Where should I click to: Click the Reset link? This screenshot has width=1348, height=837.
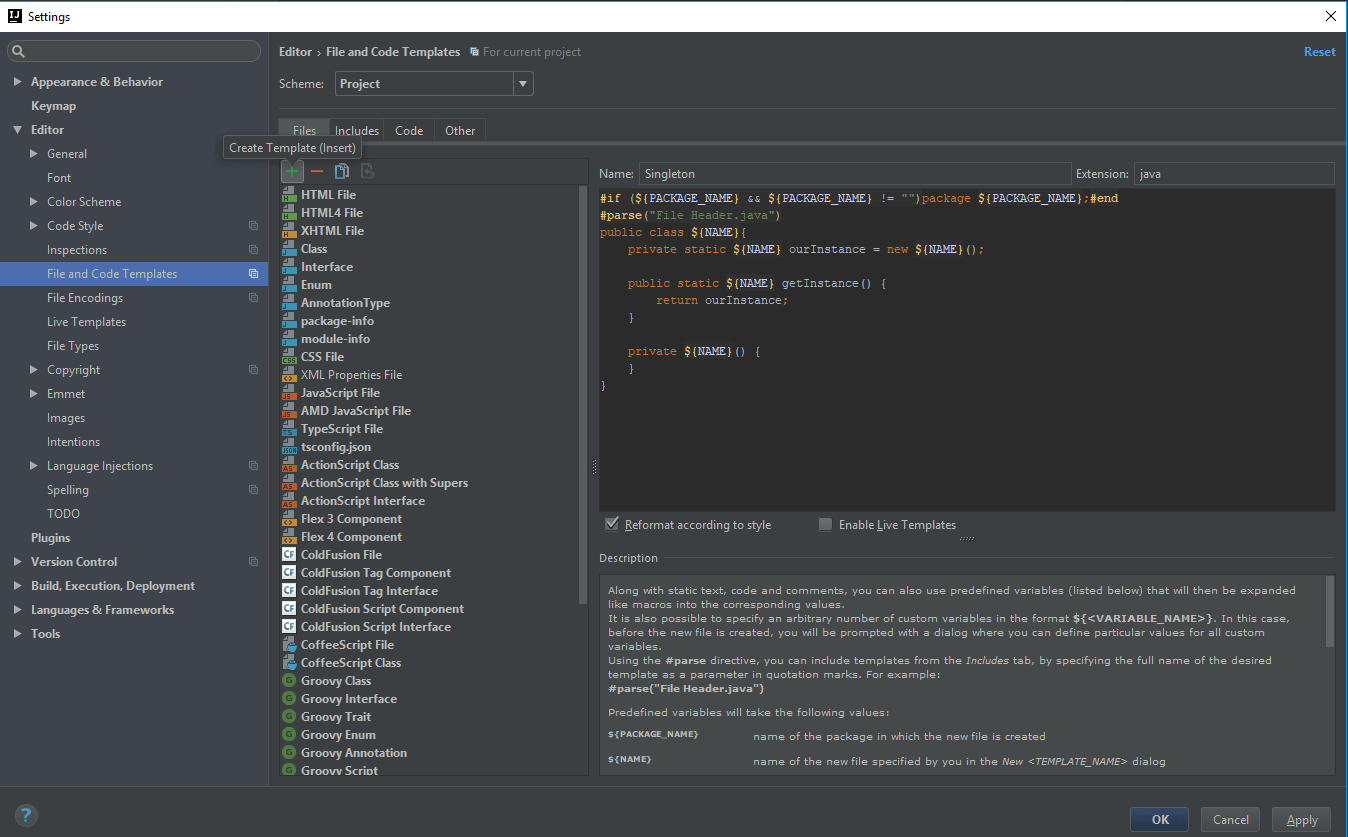(1319, 52)
